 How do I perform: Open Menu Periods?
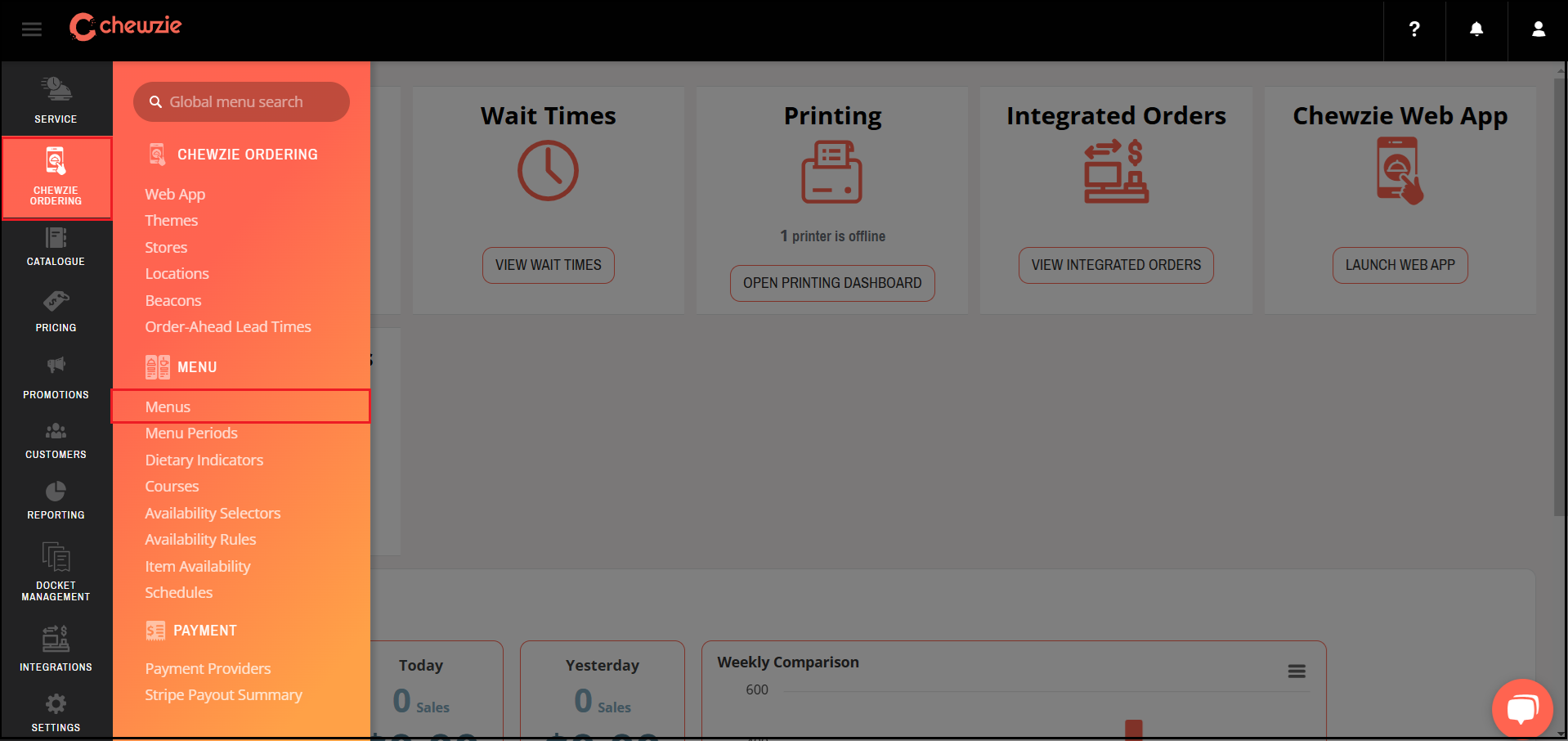191,433
